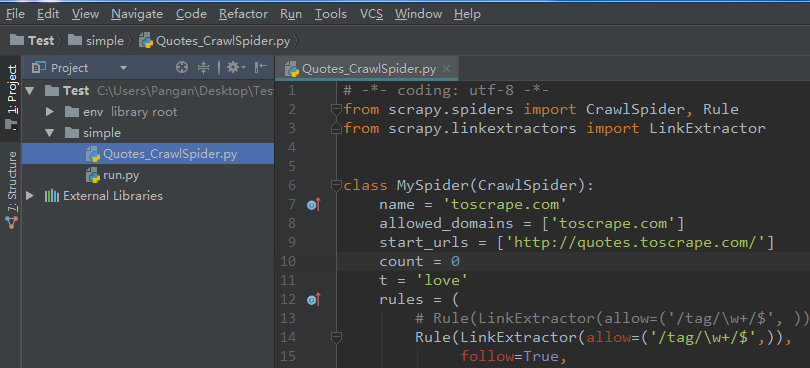Click the Scroll from Source target icon
The width and height of the screenshot is (810, 368).
point(181,67)
